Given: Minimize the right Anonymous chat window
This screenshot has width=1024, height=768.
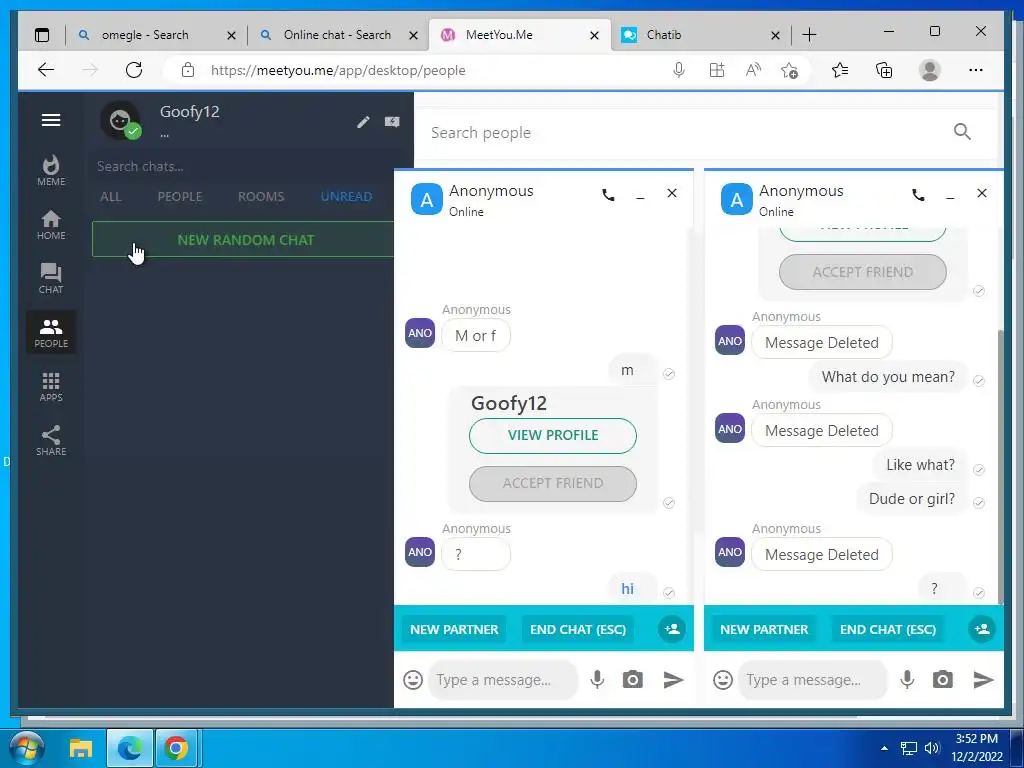Looking at the screenshot, I should 950,196.
